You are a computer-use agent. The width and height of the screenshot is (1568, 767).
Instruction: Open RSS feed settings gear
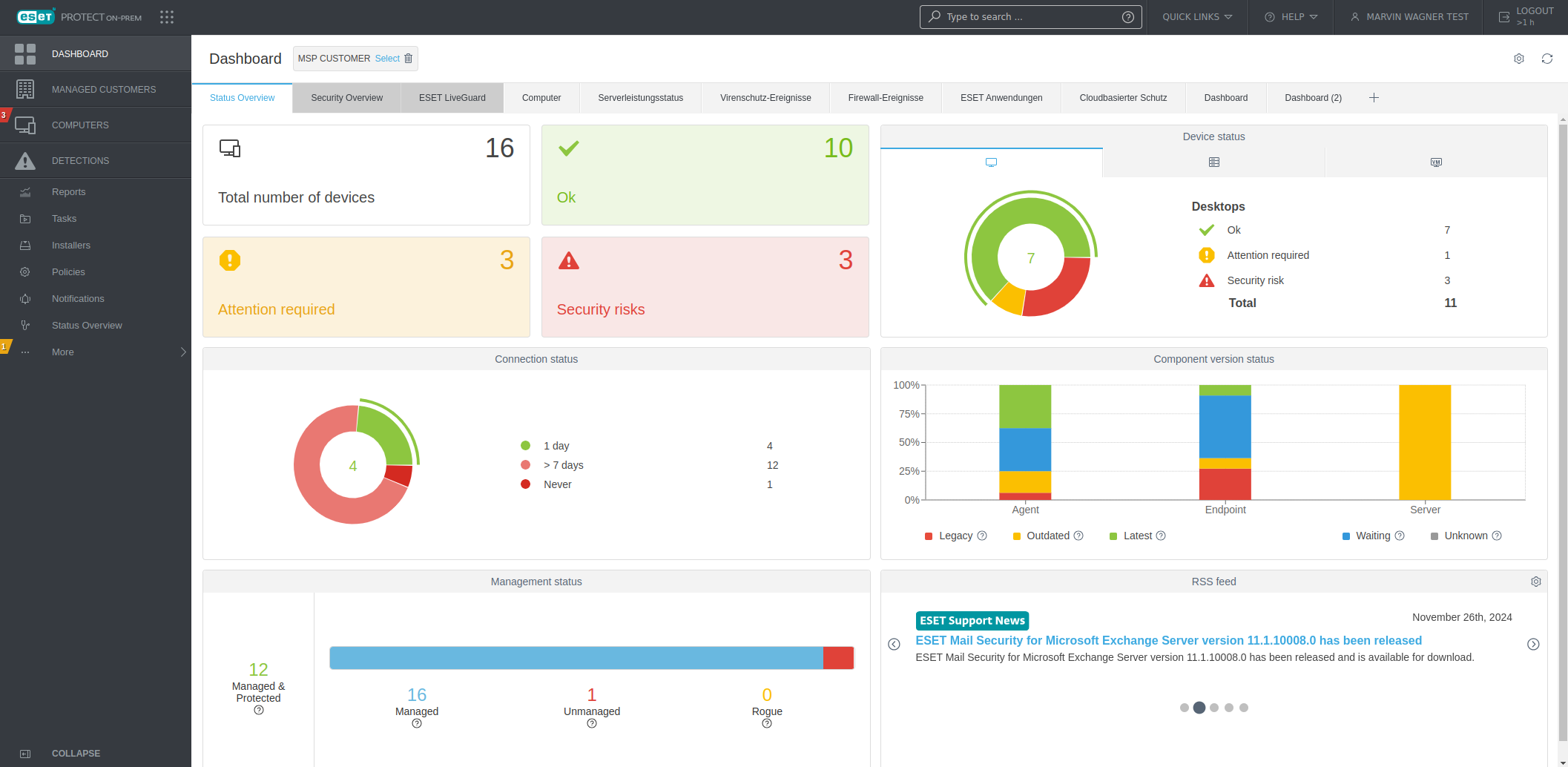(1536, 582)
